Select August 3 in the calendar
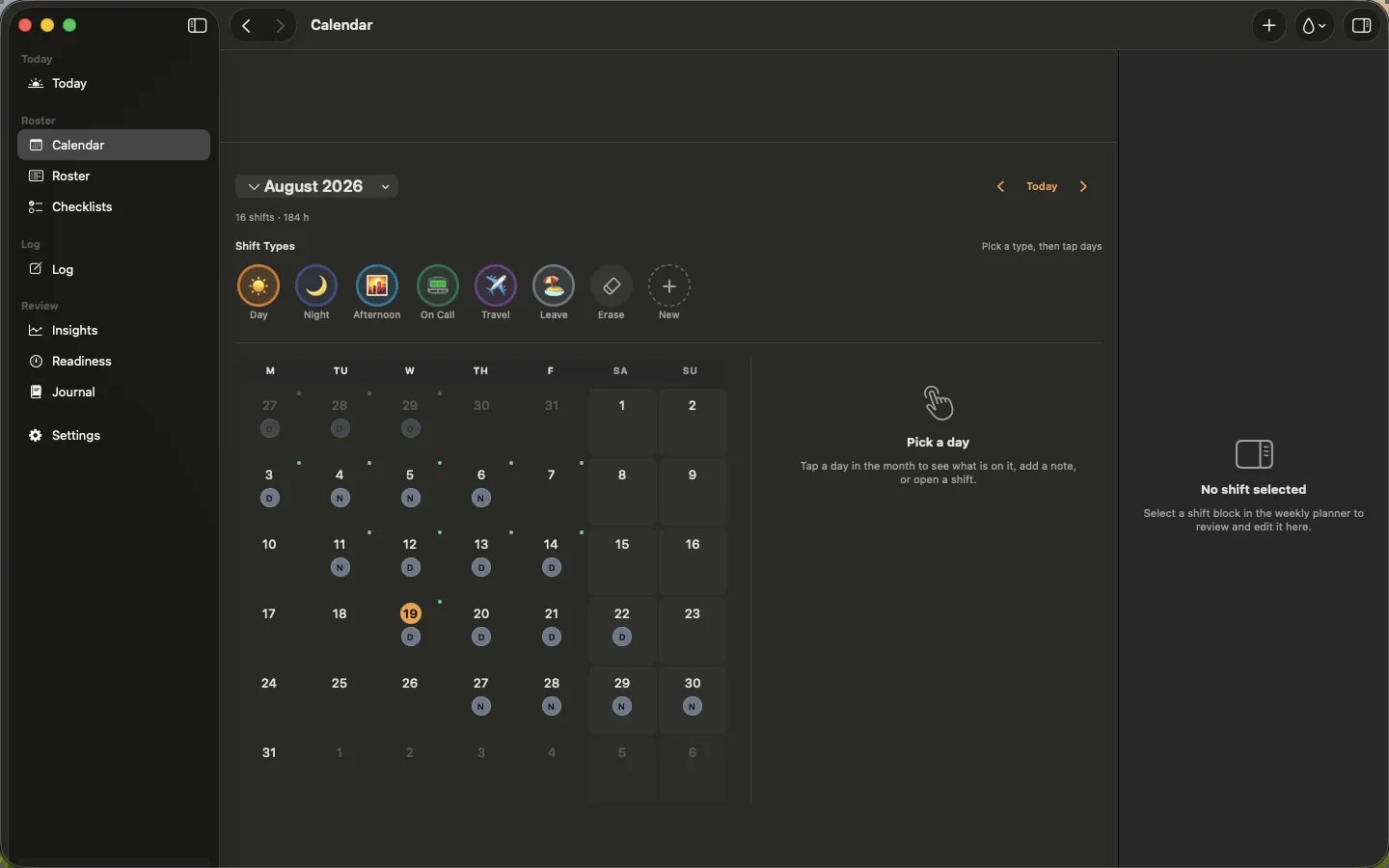This screenshot has height=868, width=1389. 271,492
